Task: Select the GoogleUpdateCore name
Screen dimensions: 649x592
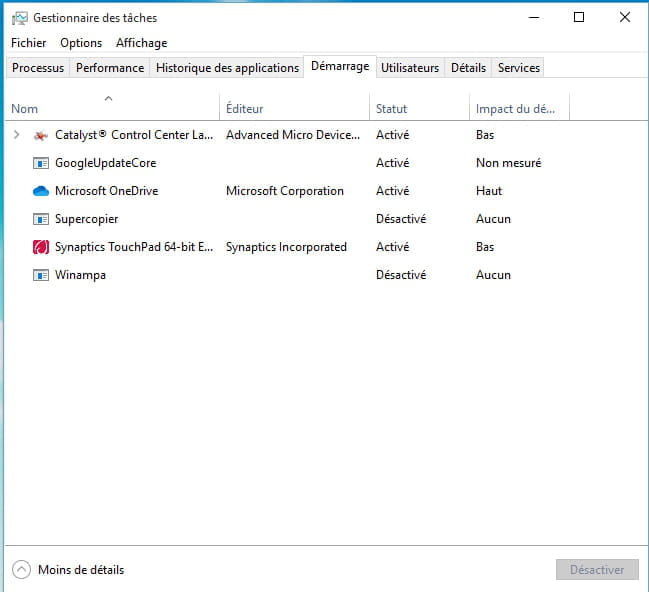Action: point(106,163)
